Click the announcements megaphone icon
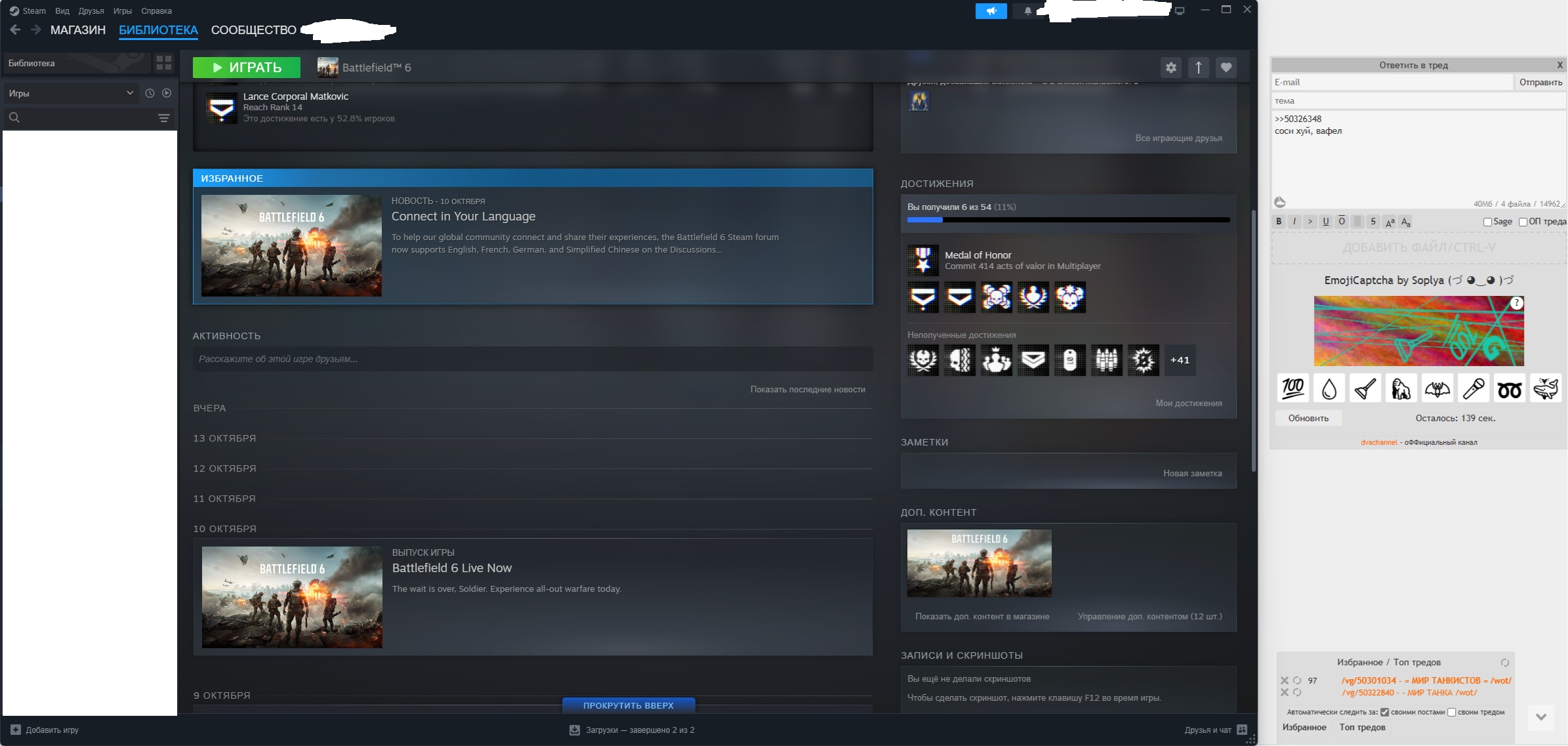The image size is (1568, 746). (x=991, y=11)
